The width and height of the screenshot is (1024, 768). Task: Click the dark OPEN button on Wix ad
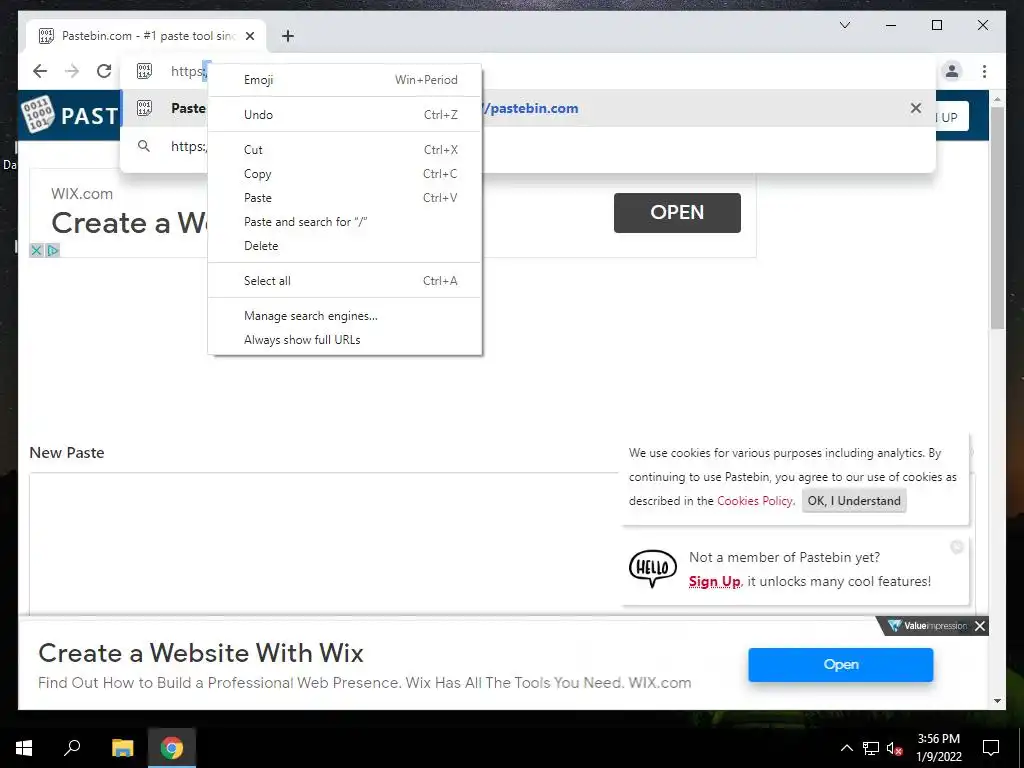click(677, 213)
